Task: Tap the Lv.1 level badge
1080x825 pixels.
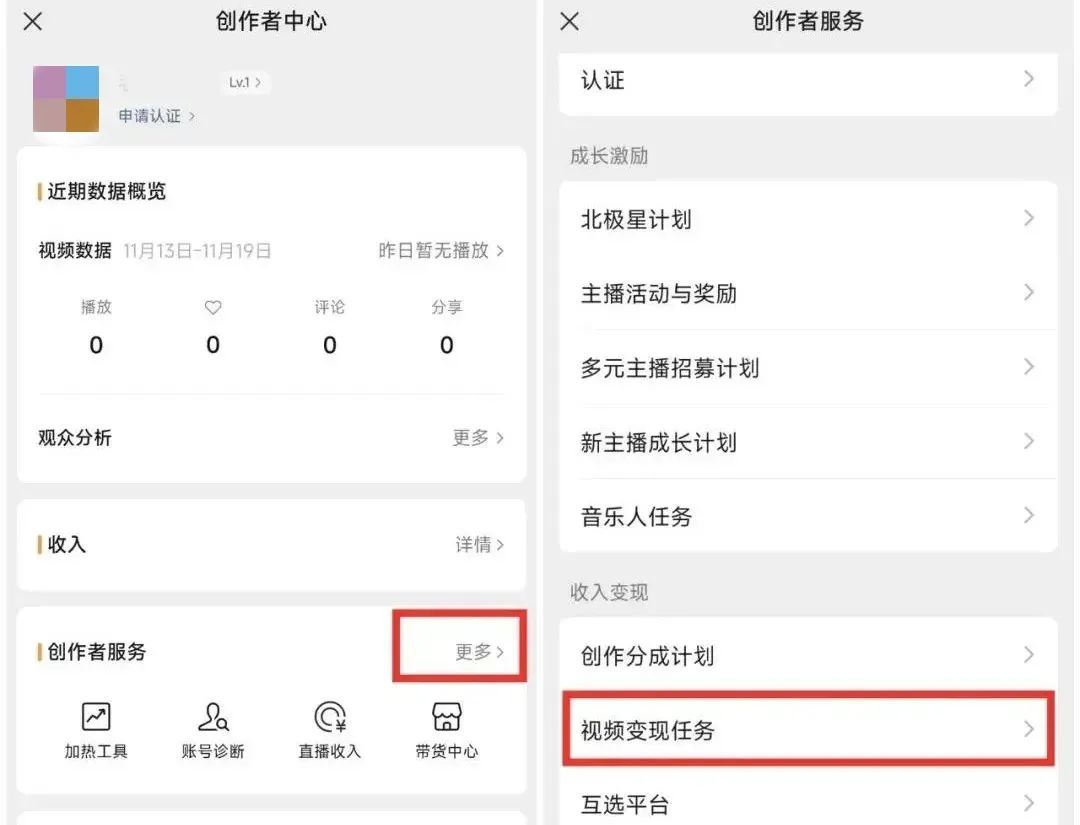Action: point(245,83)
